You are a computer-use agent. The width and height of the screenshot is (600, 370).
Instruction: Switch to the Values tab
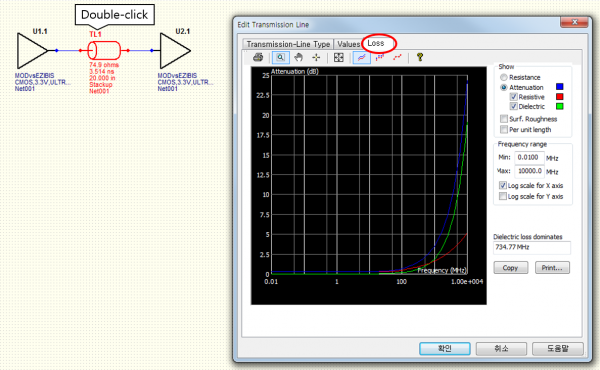pyautogui.click(x=348, y=44)
